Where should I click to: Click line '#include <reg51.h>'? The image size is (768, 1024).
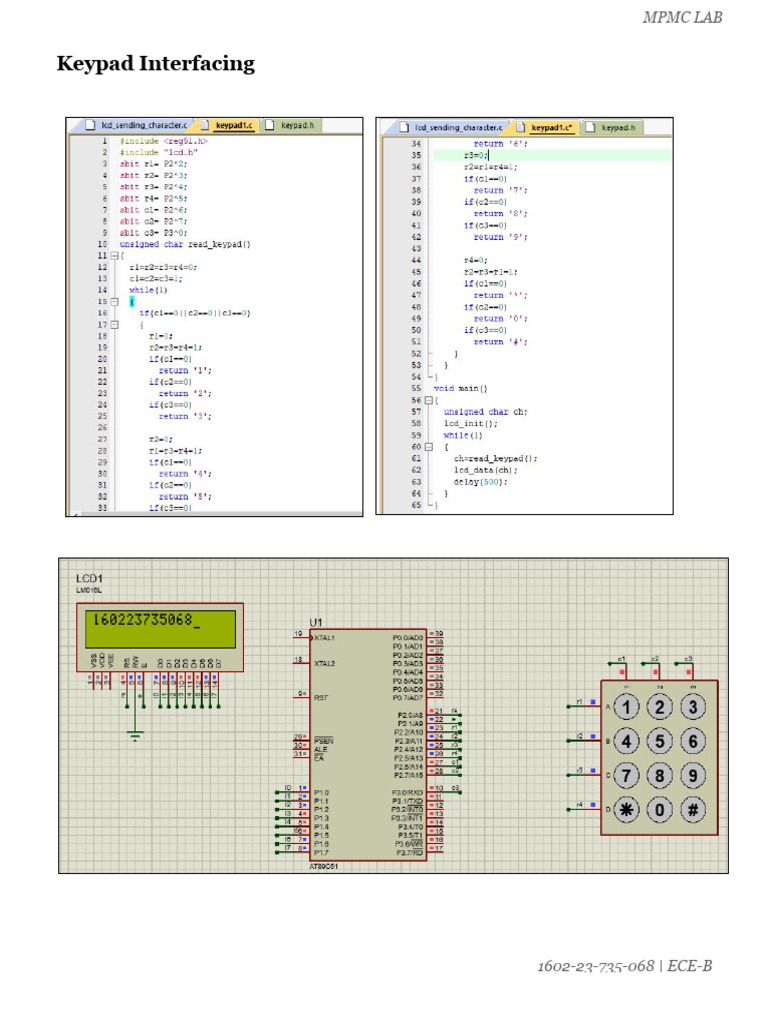coord(163,141)
